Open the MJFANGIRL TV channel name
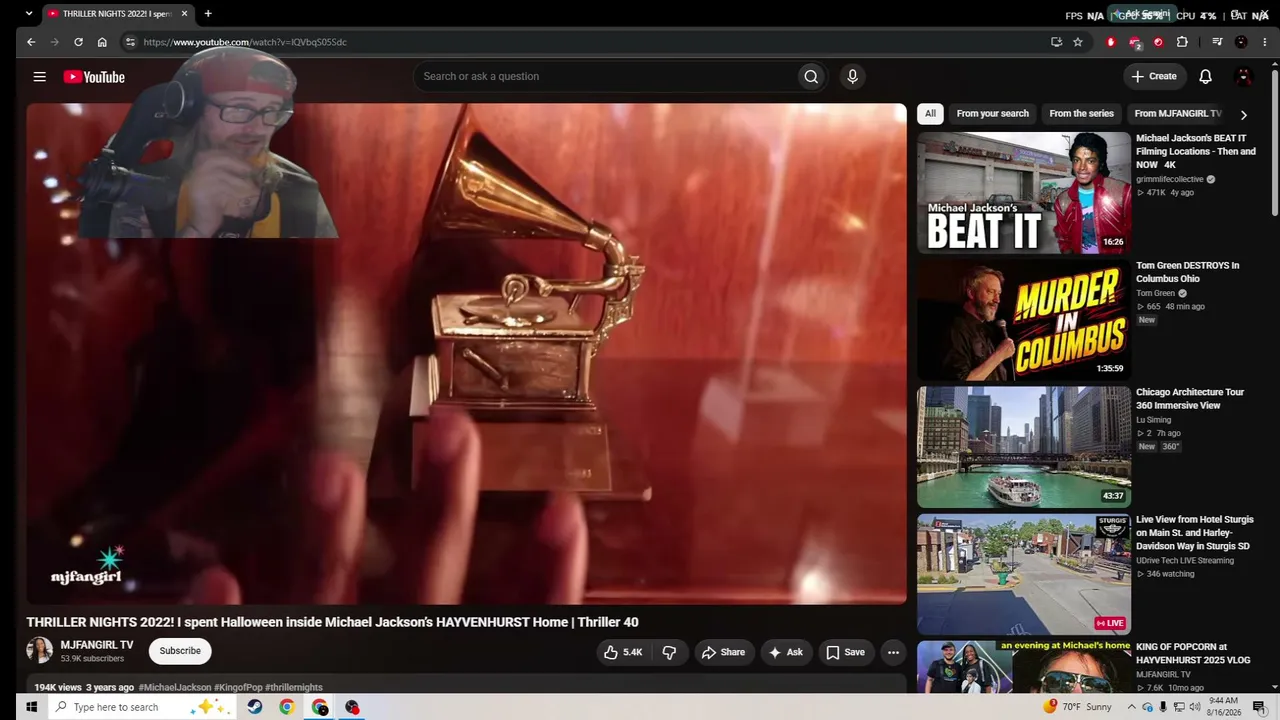Screen dimensions: 1280x720 click(97, 645)
